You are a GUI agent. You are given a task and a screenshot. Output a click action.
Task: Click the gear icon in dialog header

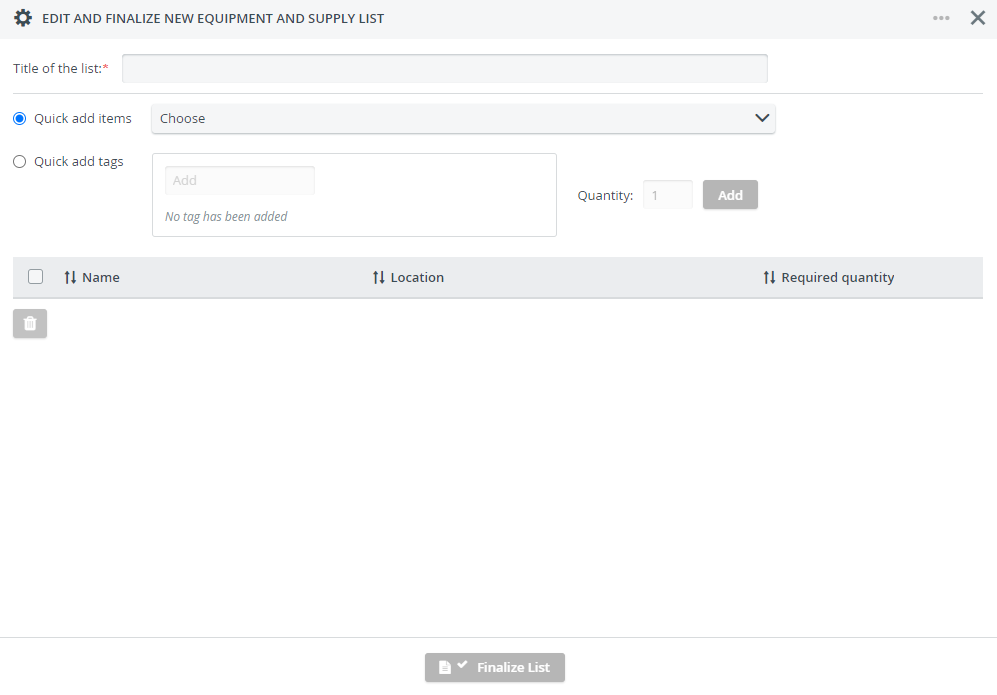coord(23,18)
